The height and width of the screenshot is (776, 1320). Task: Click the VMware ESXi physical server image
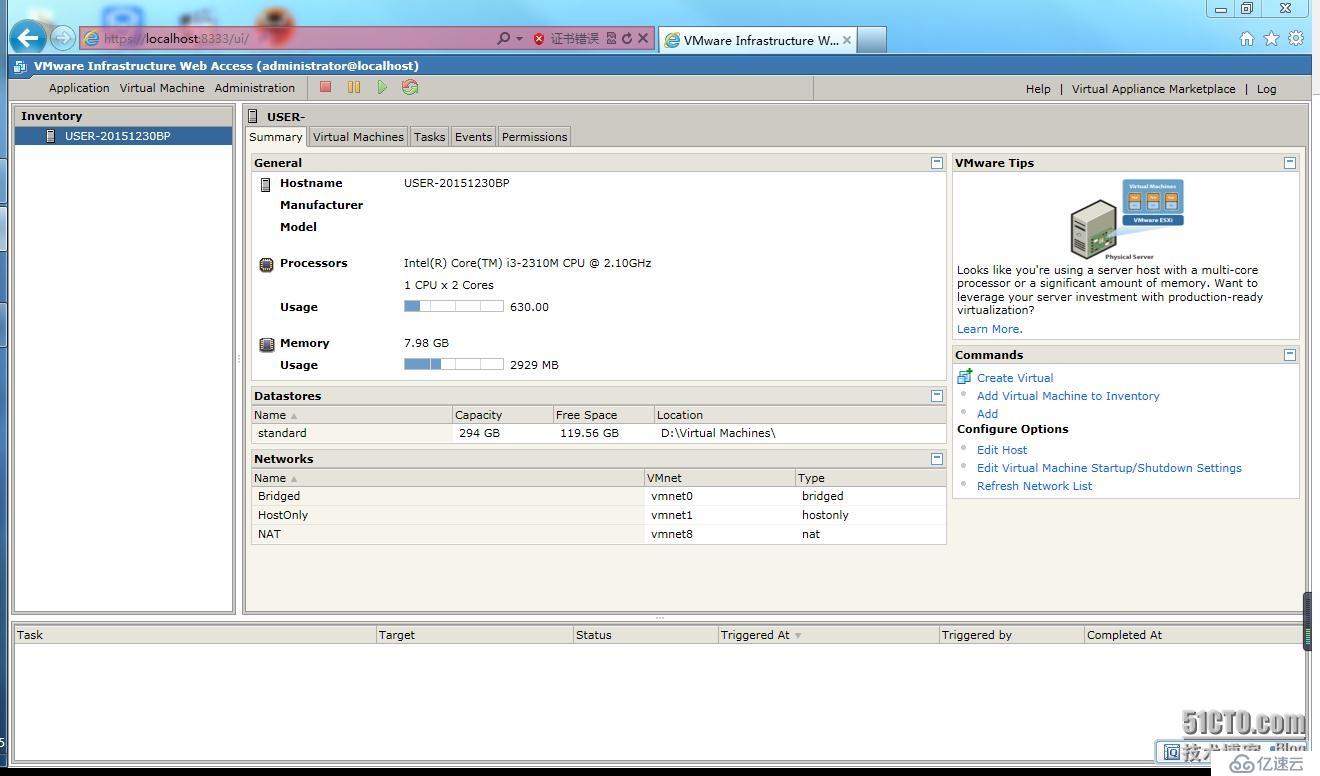click(x=1127, y=219)
